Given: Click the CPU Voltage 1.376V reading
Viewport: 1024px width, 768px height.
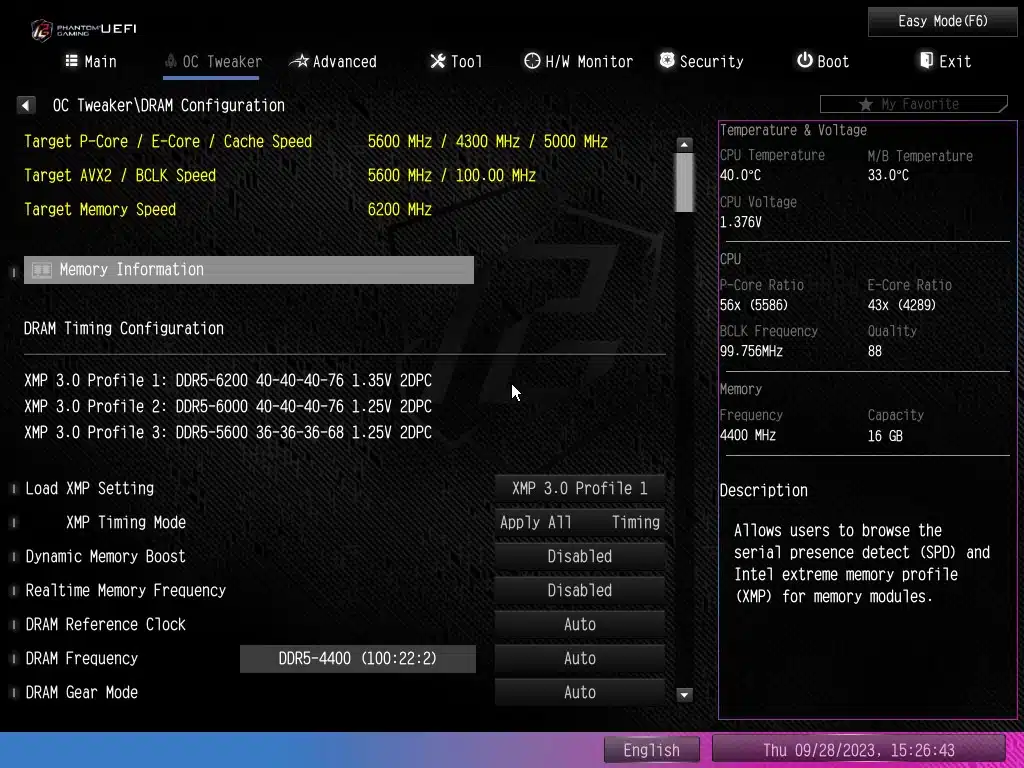Looking at the screenshot, I should click(x=741, y=223).
